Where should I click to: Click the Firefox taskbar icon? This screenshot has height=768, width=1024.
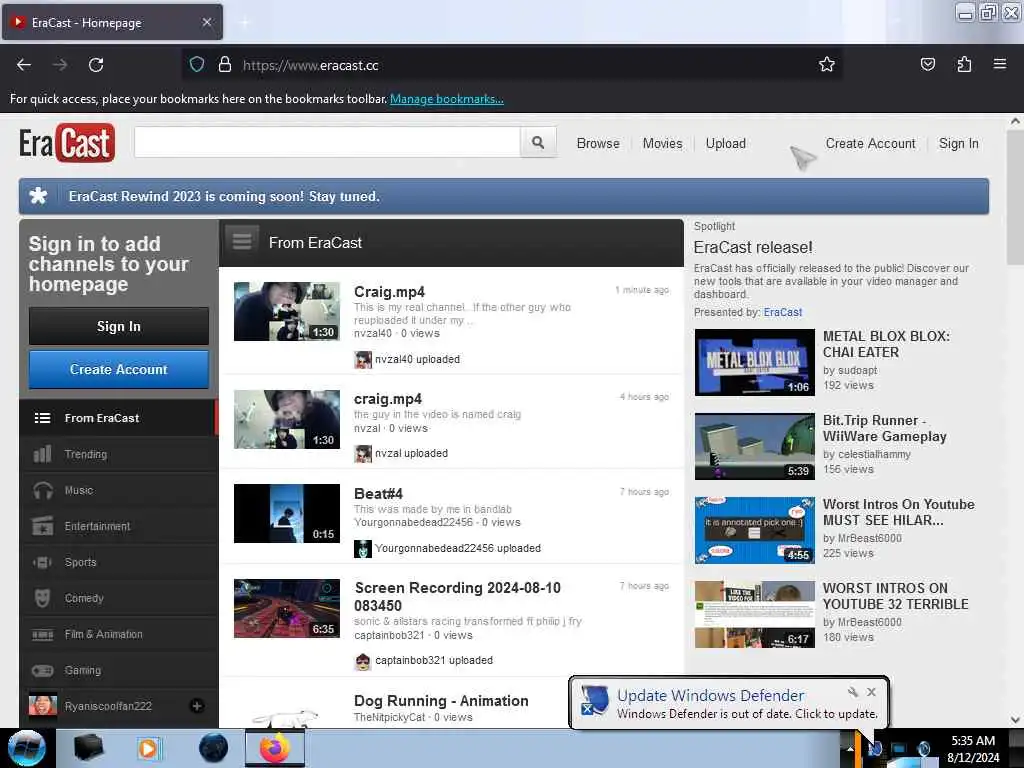coord(274,748)
